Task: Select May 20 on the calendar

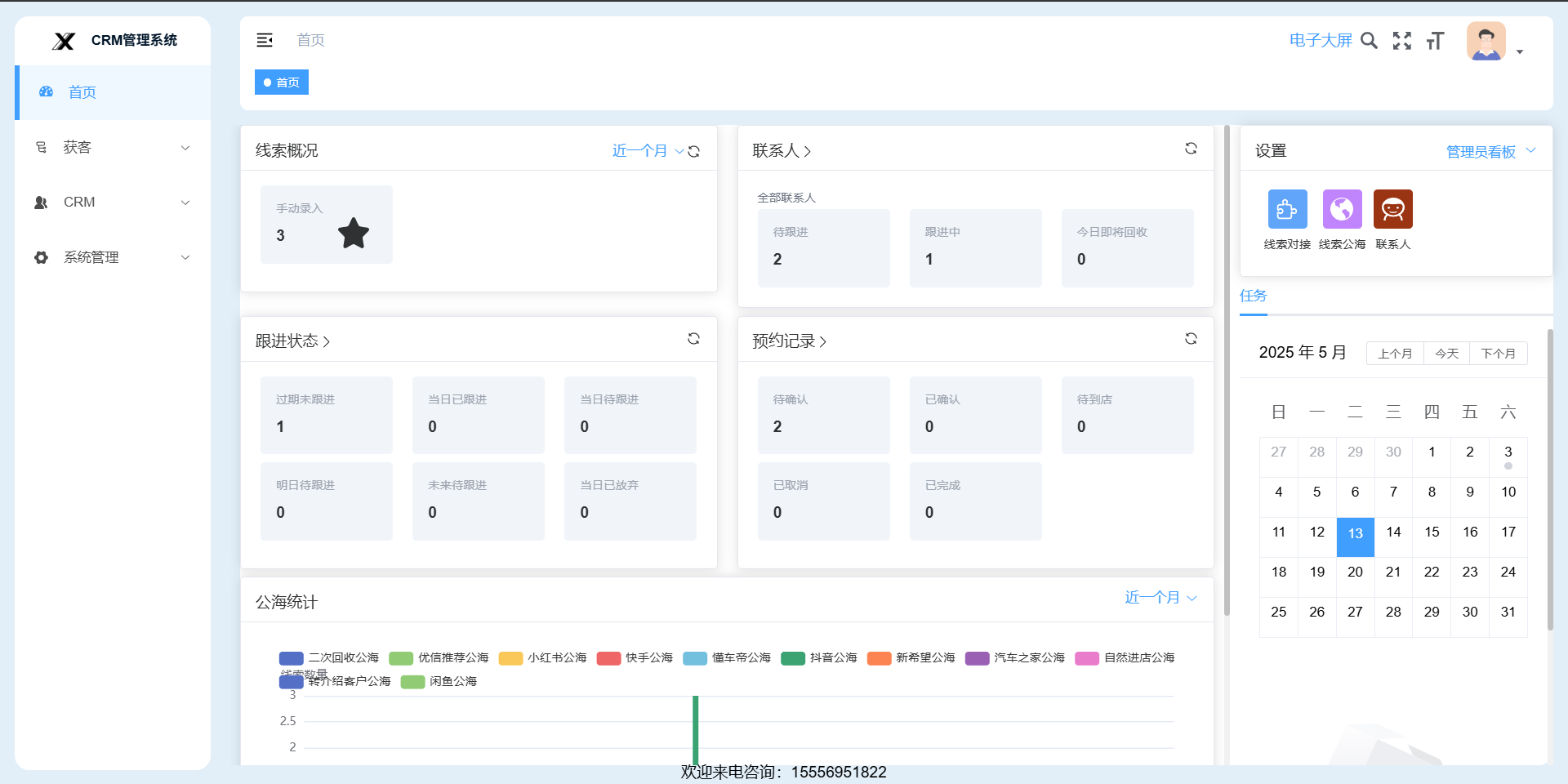Action: [1355, 572]
